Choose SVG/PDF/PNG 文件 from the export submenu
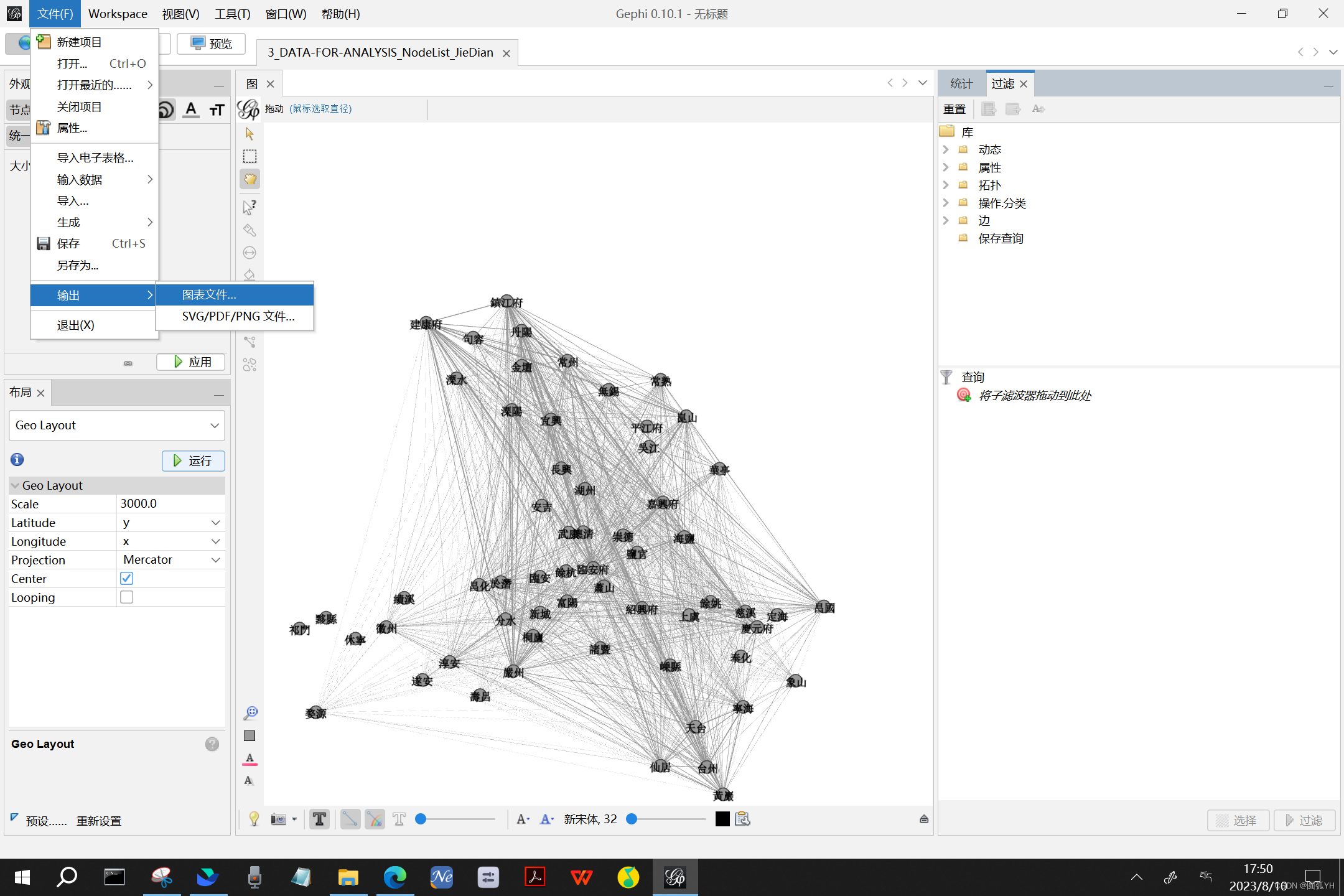The width and height of the screenshot is (1344, 896). (237, 316)
